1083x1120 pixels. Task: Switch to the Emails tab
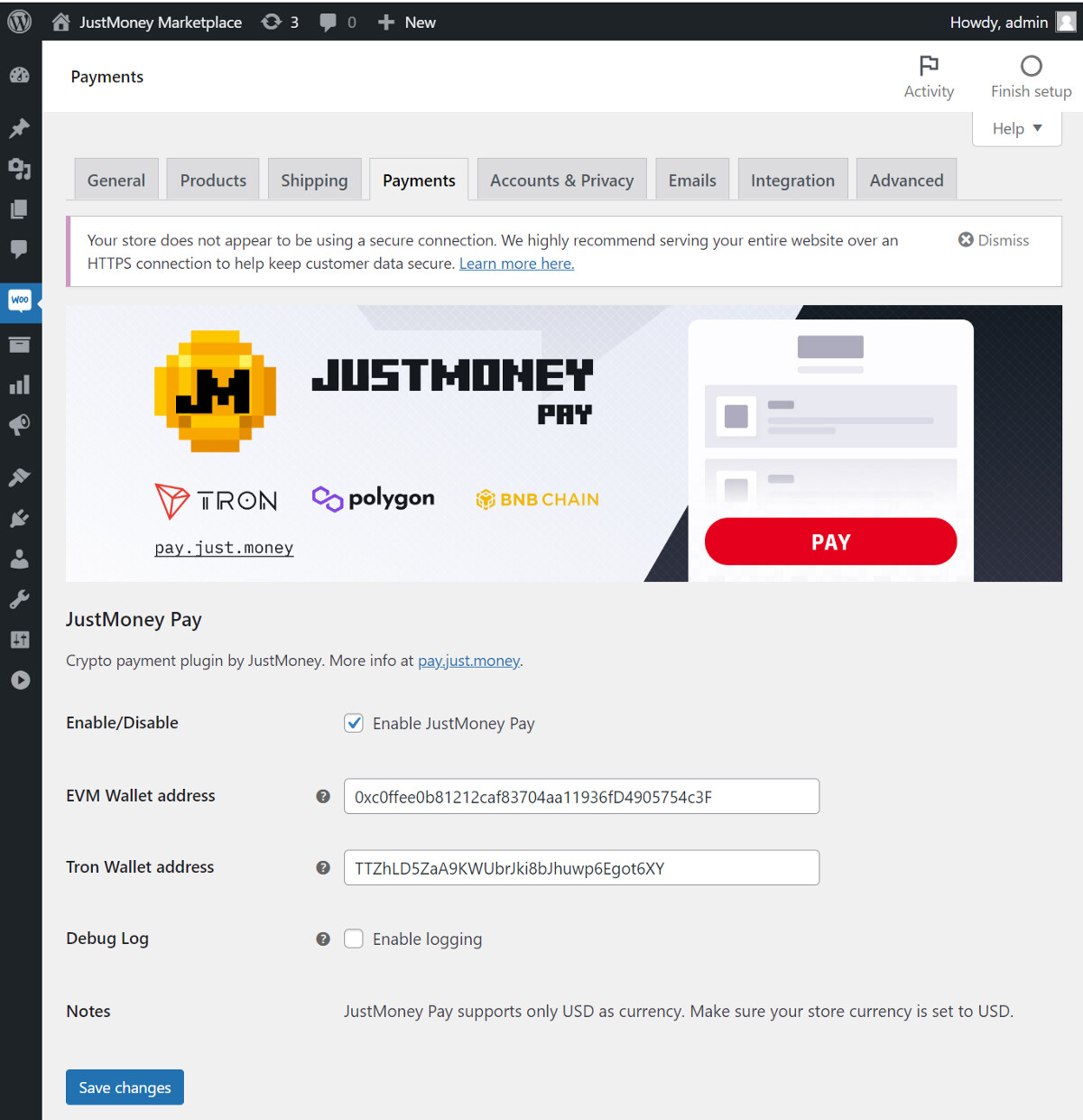click(x=692, y=180)
